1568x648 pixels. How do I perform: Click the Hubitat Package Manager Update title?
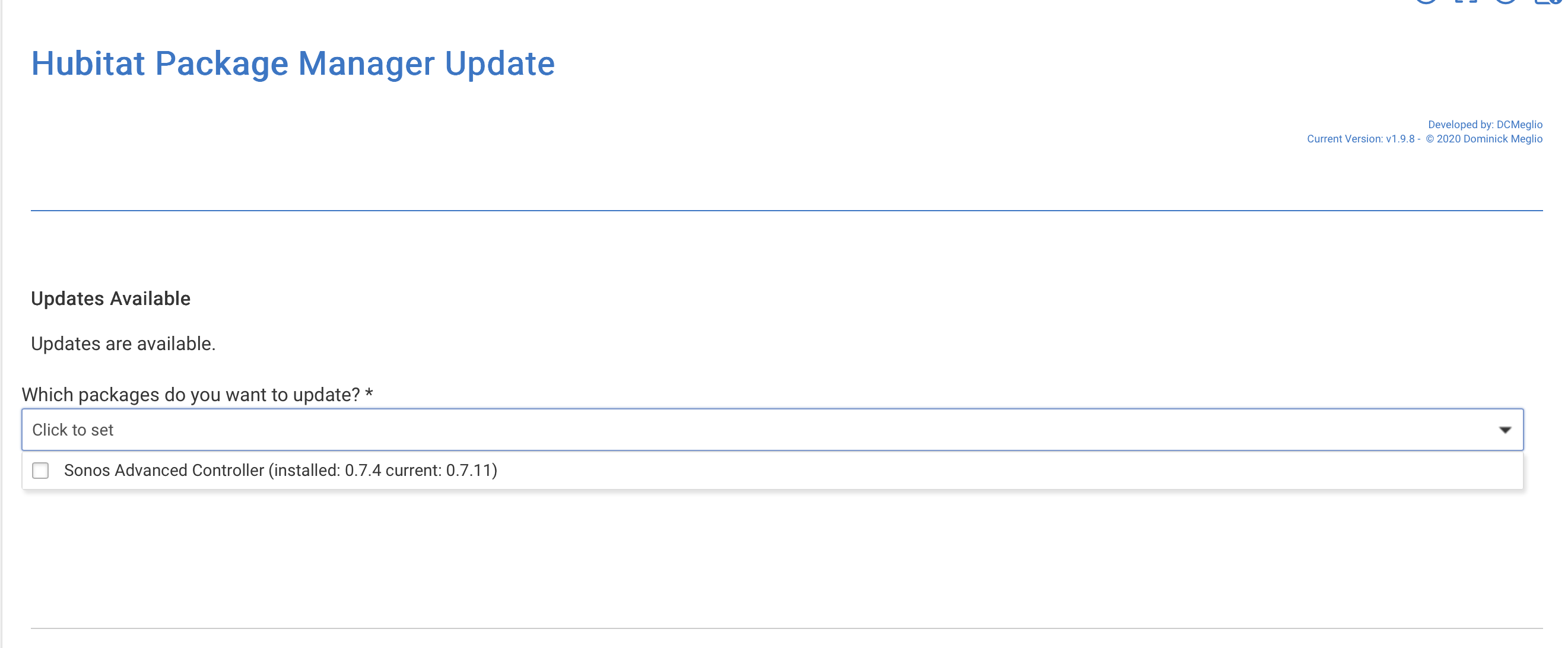[293, 63]
